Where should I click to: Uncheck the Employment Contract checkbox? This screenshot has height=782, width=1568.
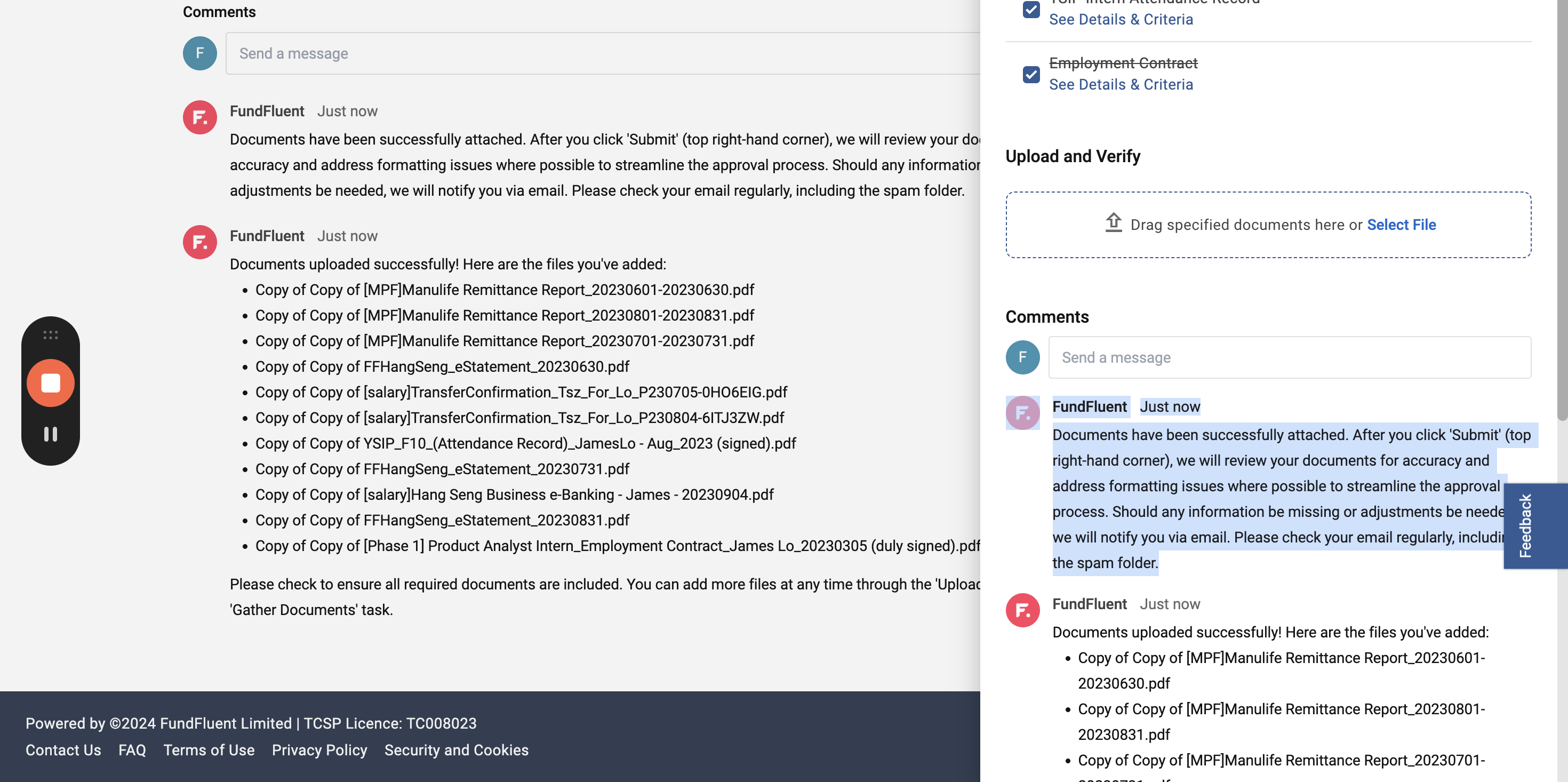[1031, 74]
